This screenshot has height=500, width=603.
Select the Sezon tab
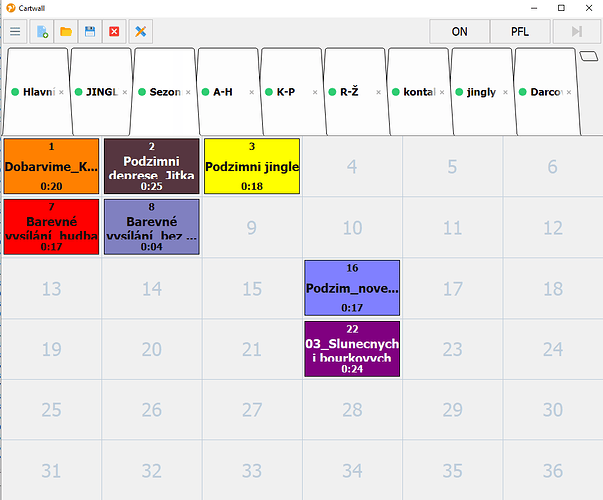pos(164,92)
